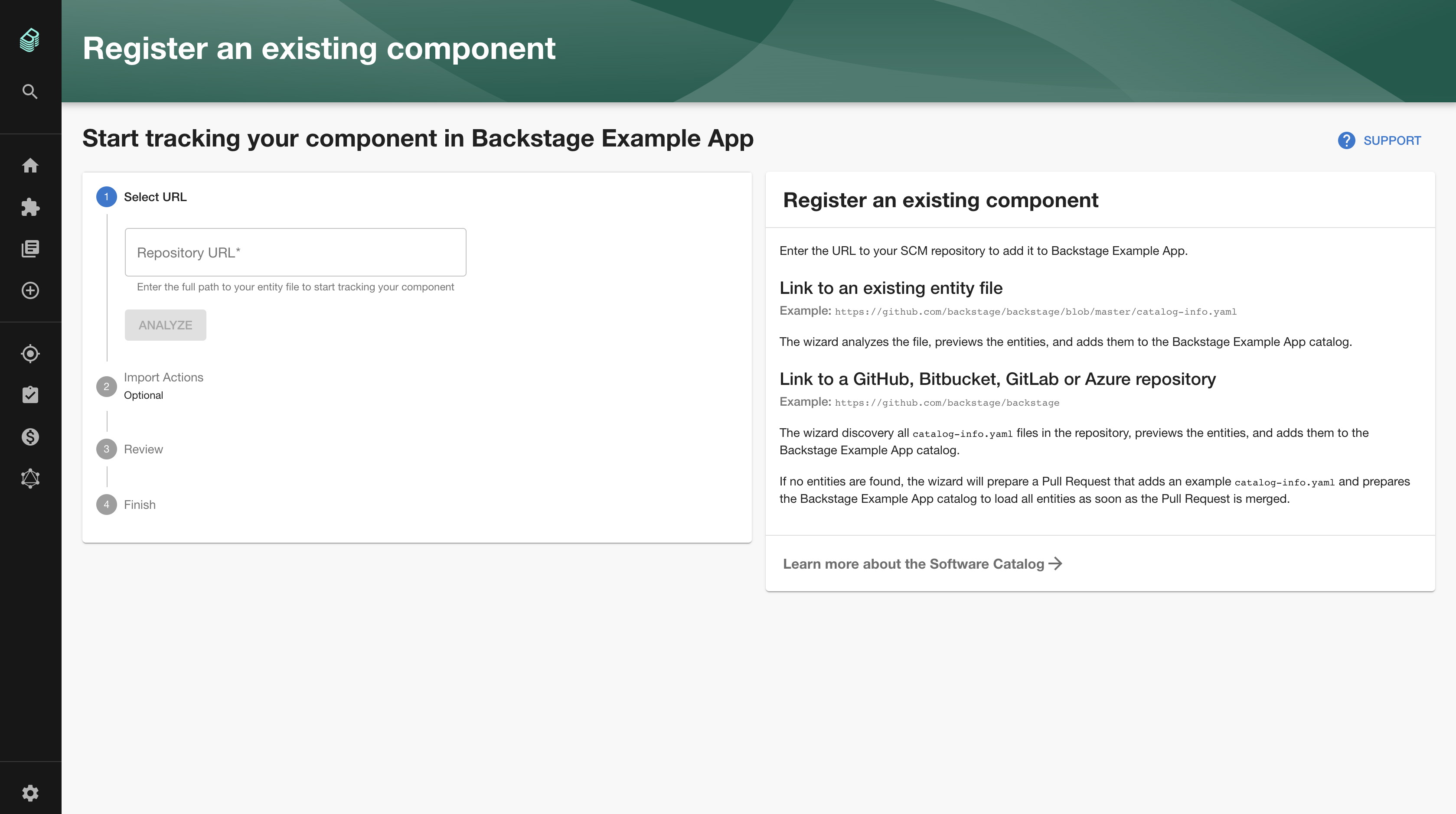Open GraphiQL icon in sidebar

(x=30, y=479)
